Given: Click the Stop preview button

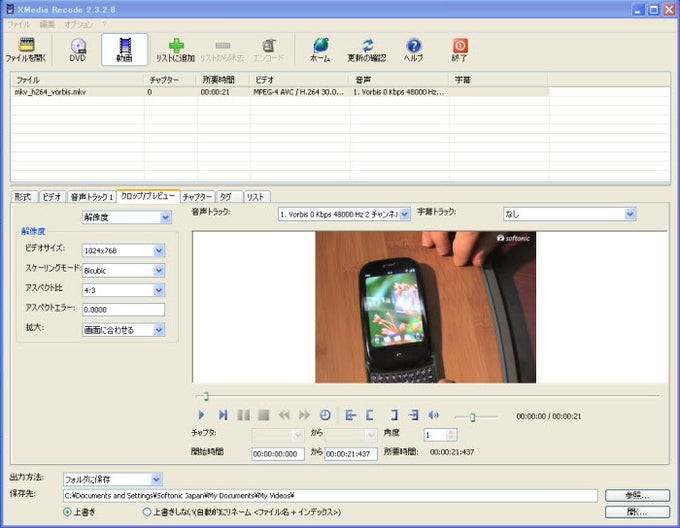Looking at the screenshot, I should click(263, 415).
